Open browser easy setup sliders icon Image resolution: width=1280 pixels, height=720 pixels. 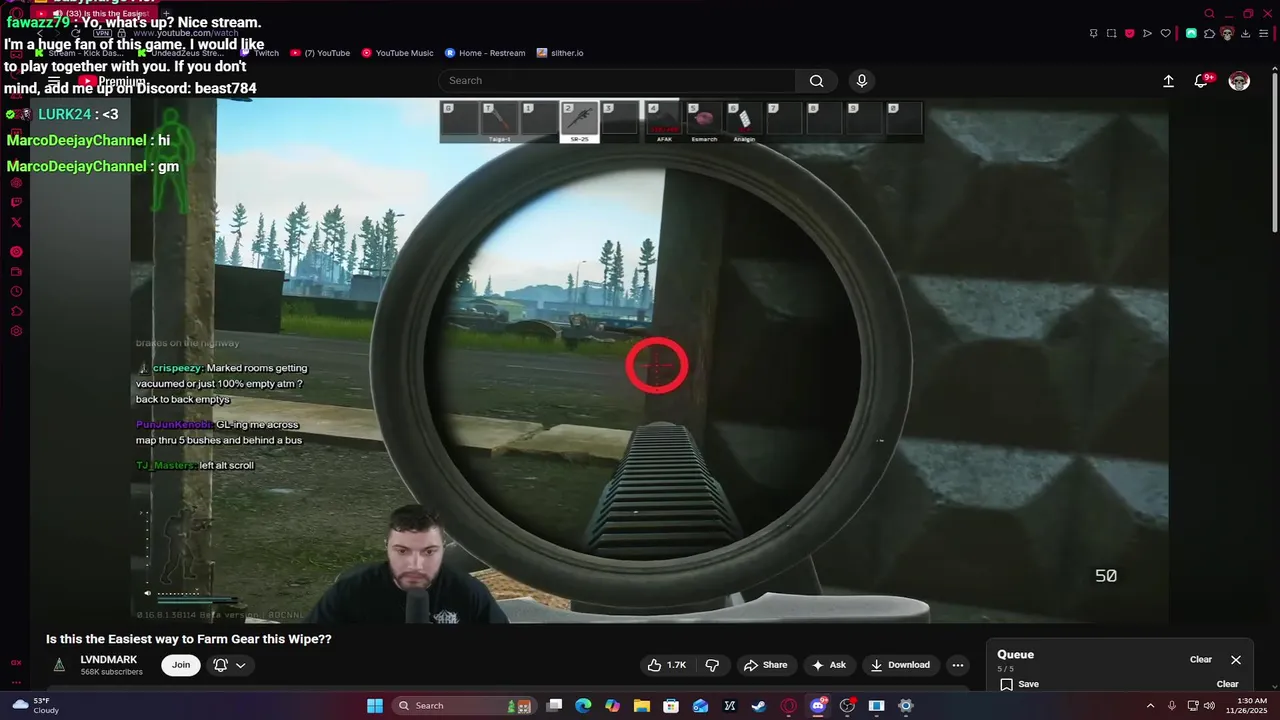click(1263, 33)
